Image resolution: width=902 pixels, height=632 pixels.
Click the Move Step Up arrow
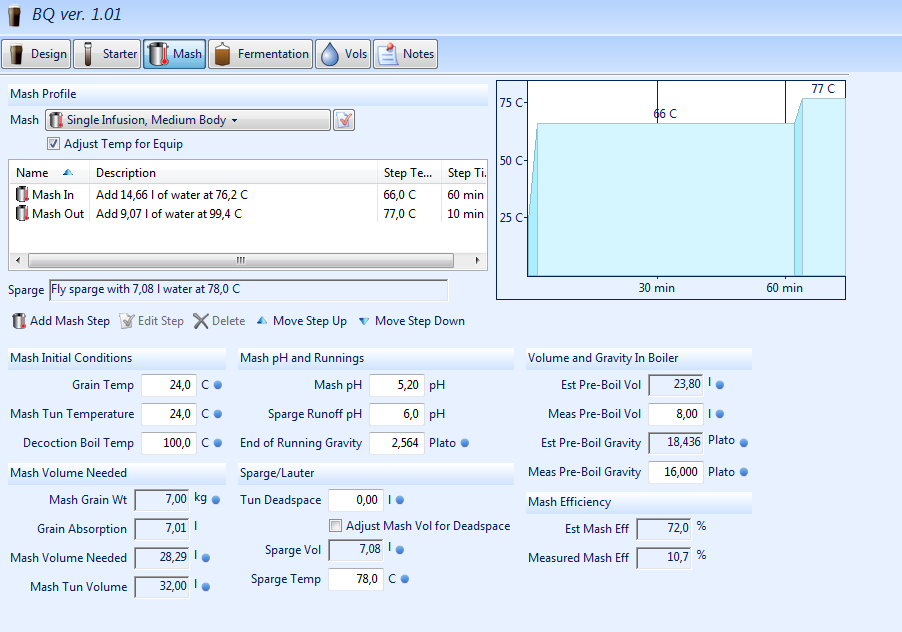262,321
